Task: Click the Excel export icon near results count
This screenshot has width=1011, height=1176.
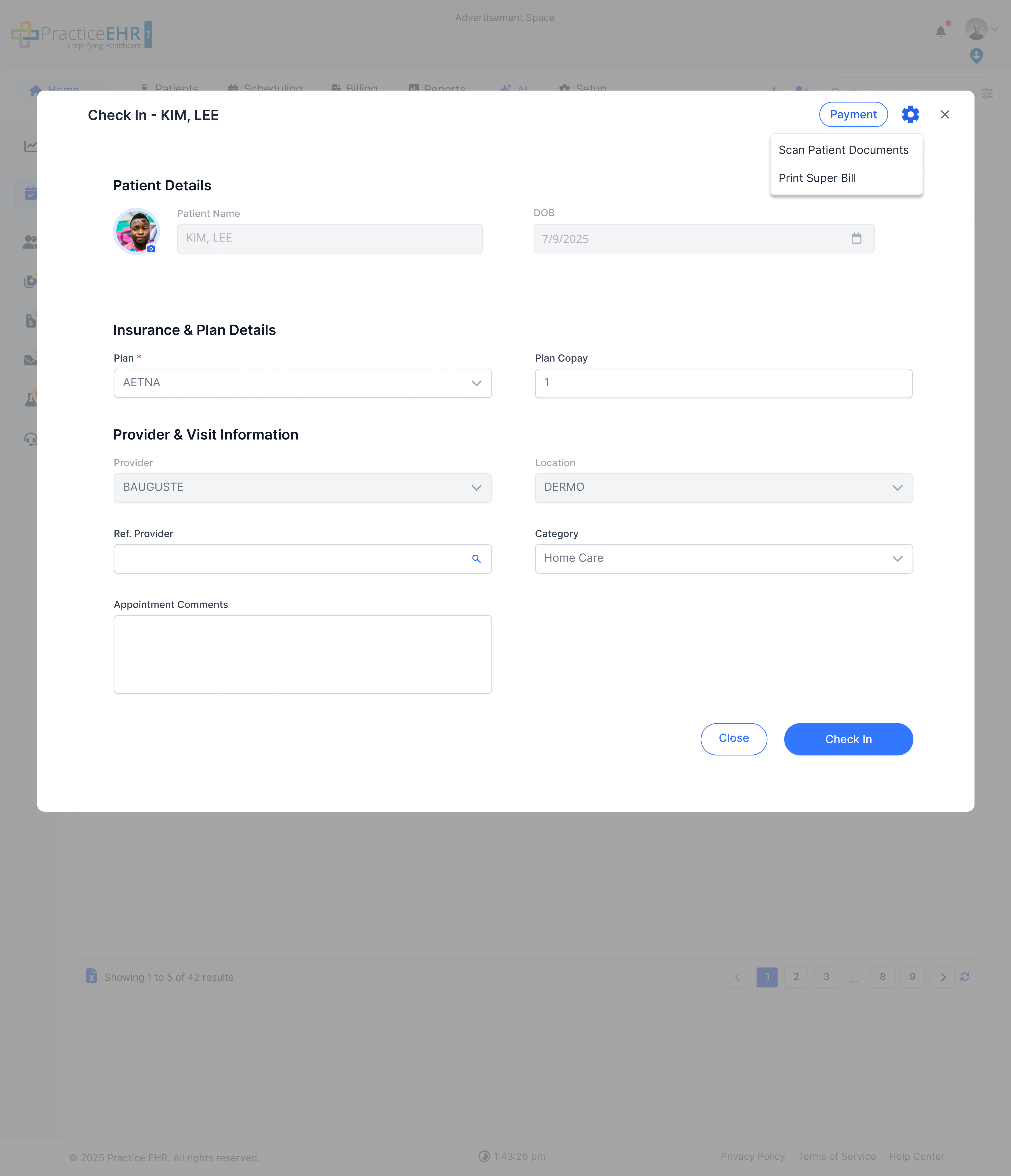Action: pos(92,976)
